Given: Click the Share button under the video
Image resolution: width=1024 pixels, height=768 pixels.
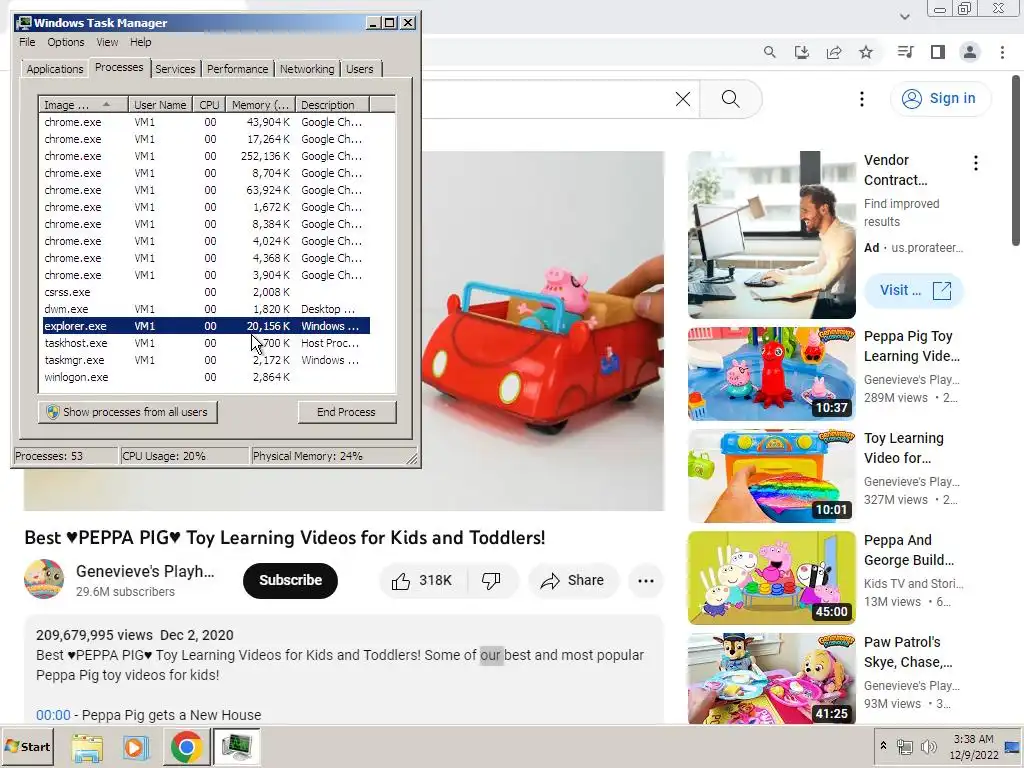Looking at the screenshot, I should pos(573,581).
